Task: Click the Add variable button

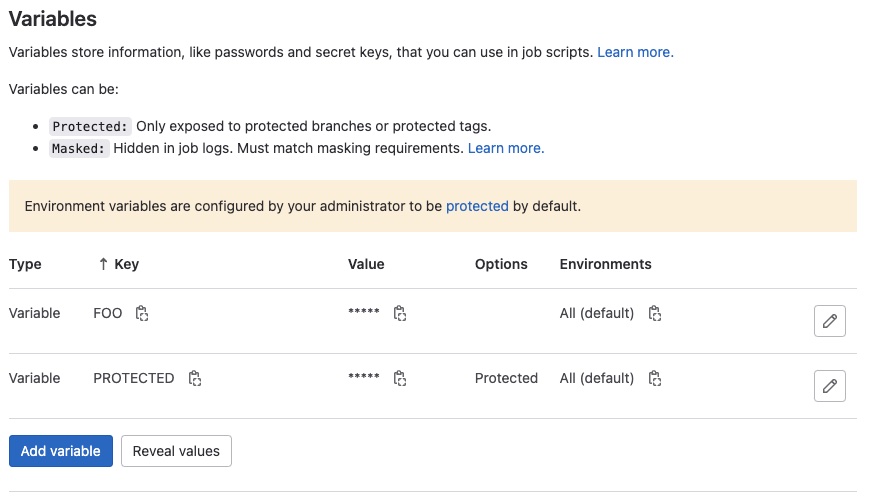Action: click(60, 451)
